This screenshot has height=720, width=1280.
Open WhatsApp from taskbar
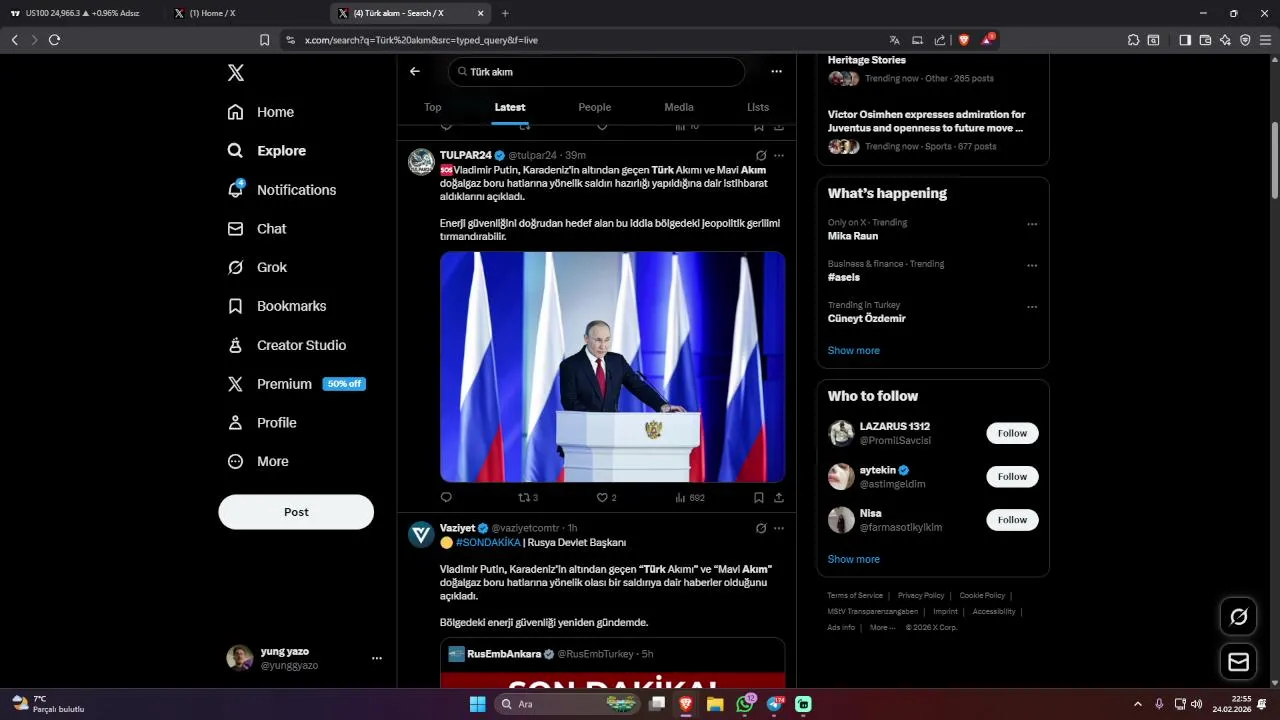pos(745,704)
